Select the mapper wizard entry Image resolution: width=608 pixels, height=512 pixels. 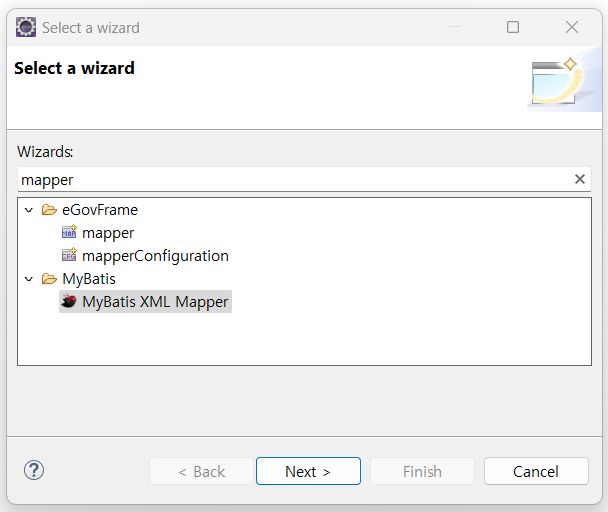108,233
